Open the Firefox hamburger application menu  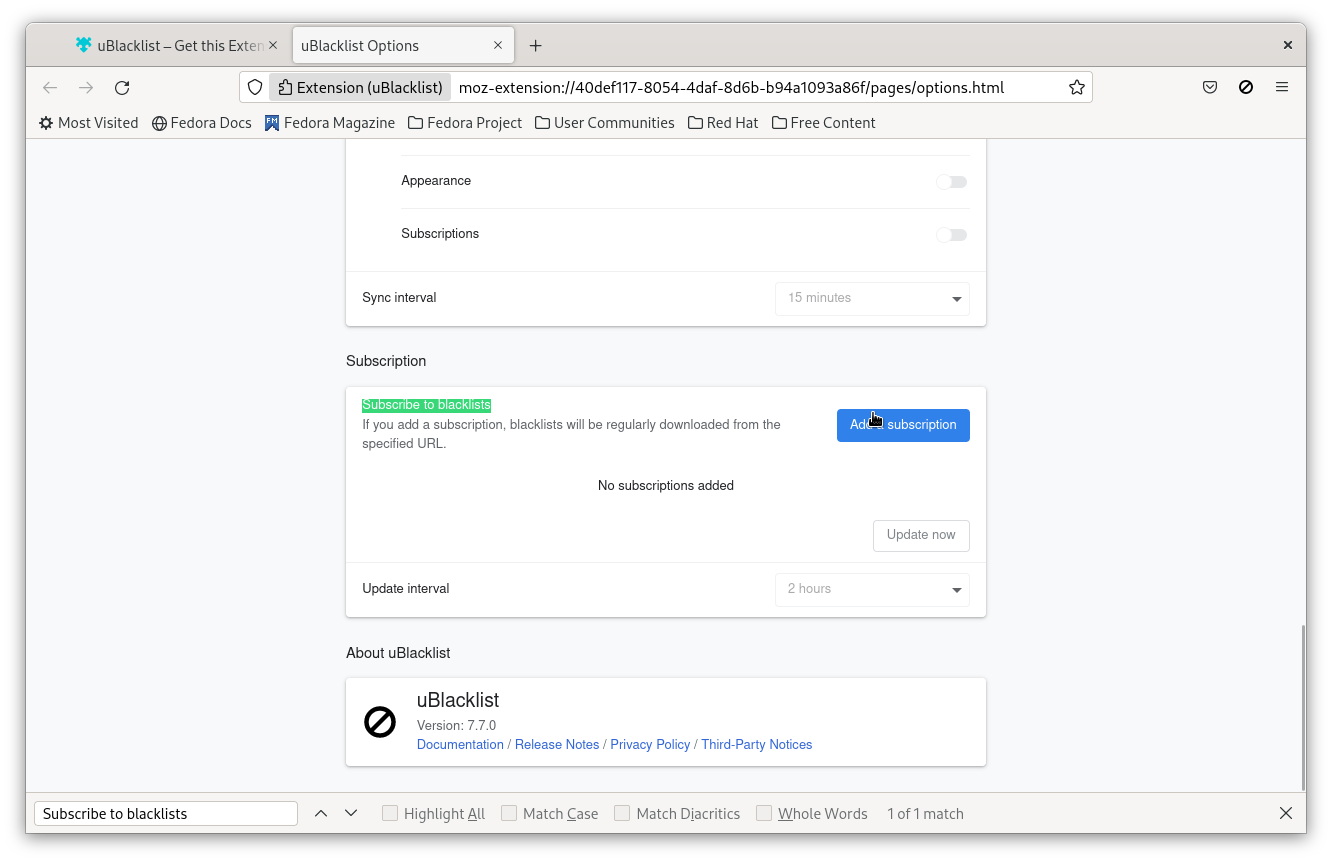(1282, 87)
